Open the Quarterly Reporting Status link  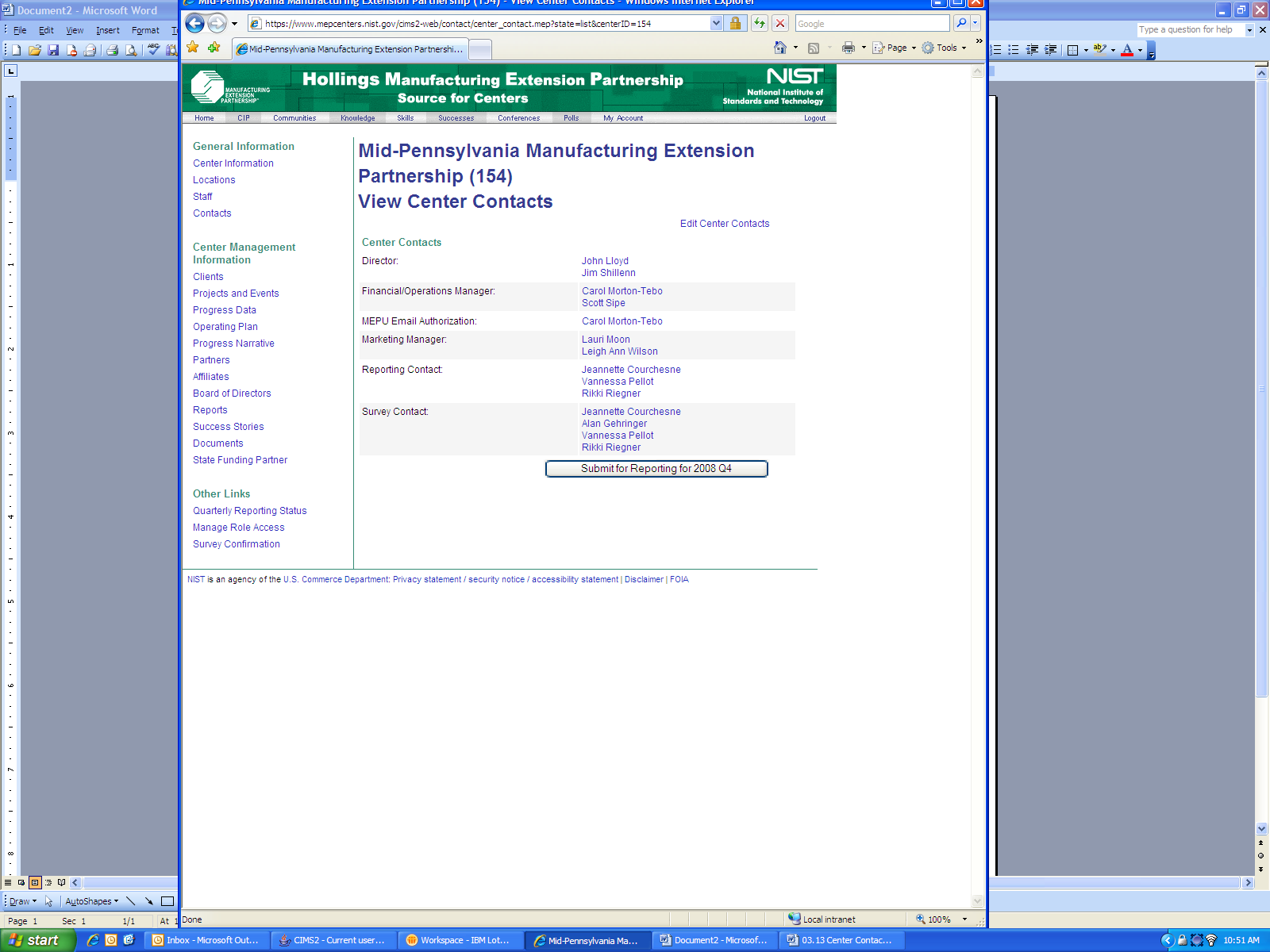coord(249,511)
